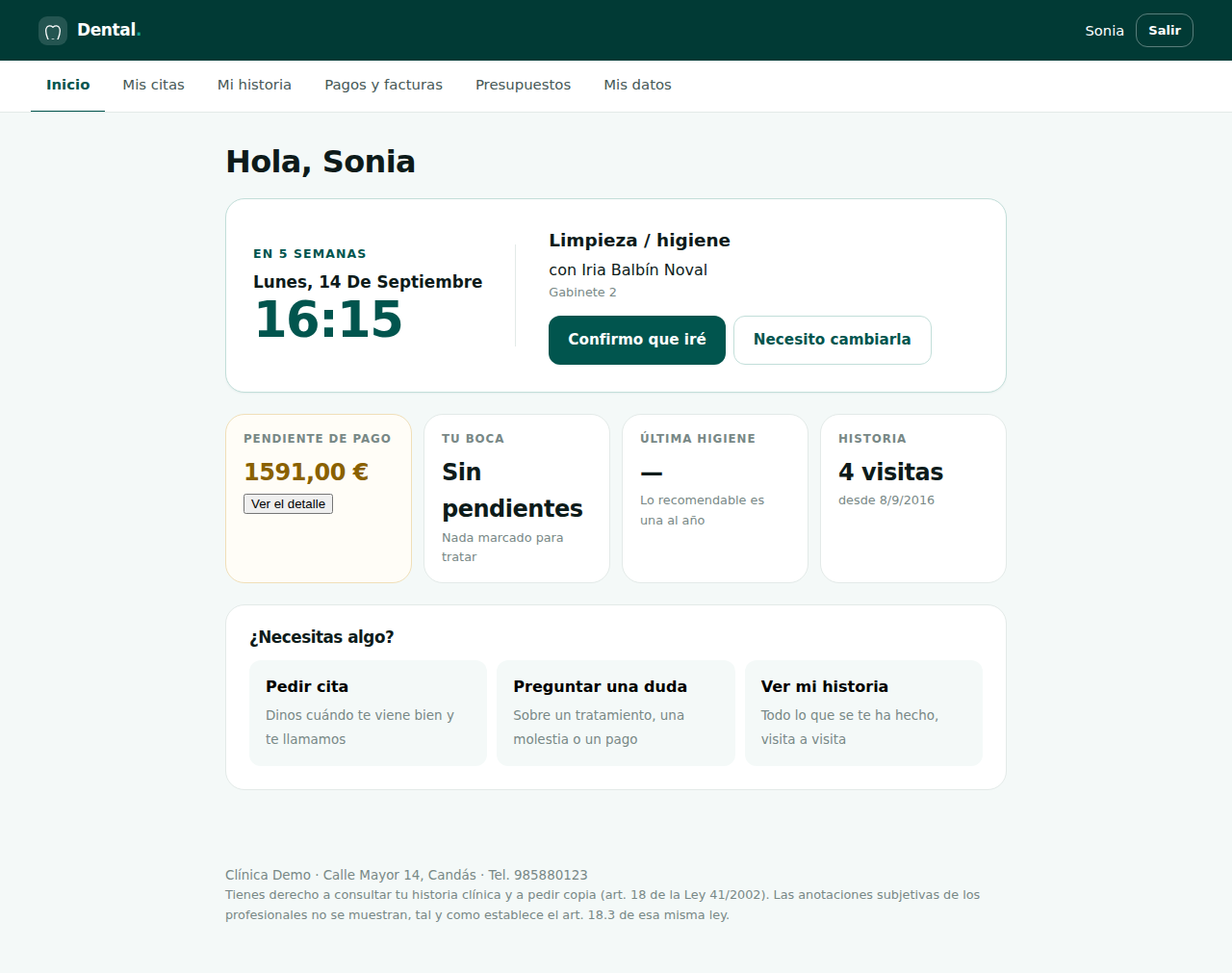This screenshot has height=973, width=1232.
Task: Click Lo recomendable es una al año
Action: [x=702, y=510]
